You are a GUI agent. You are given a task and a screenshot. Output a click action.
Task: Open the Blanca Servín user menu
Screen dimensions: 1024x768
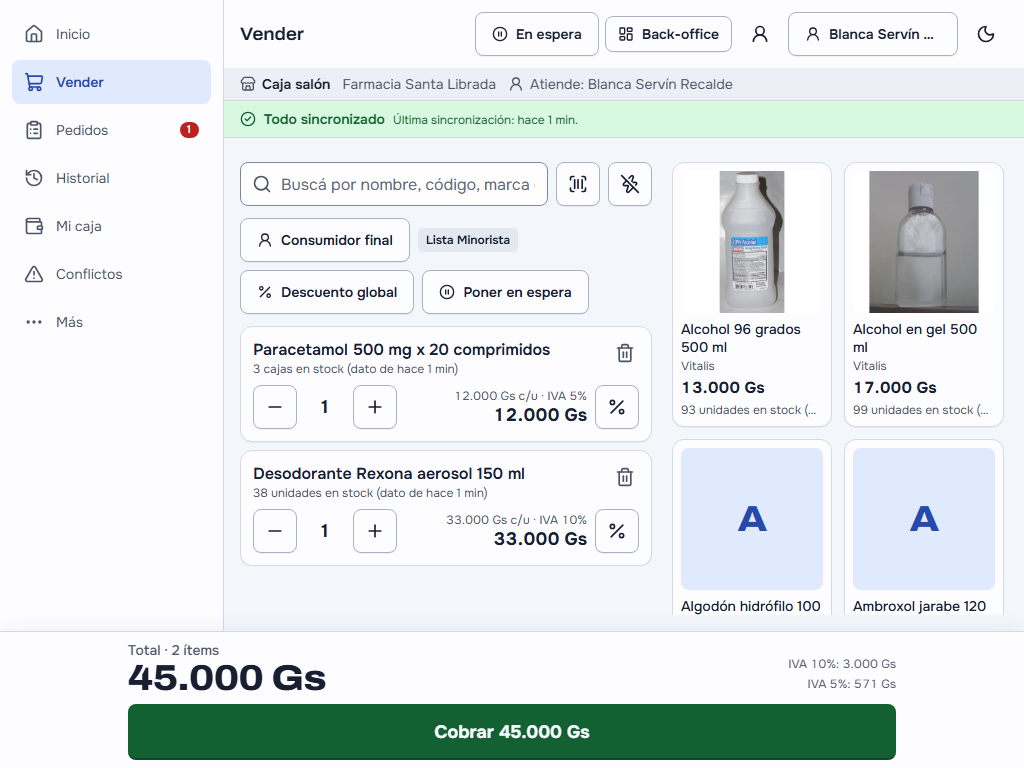tap(872, 34)
